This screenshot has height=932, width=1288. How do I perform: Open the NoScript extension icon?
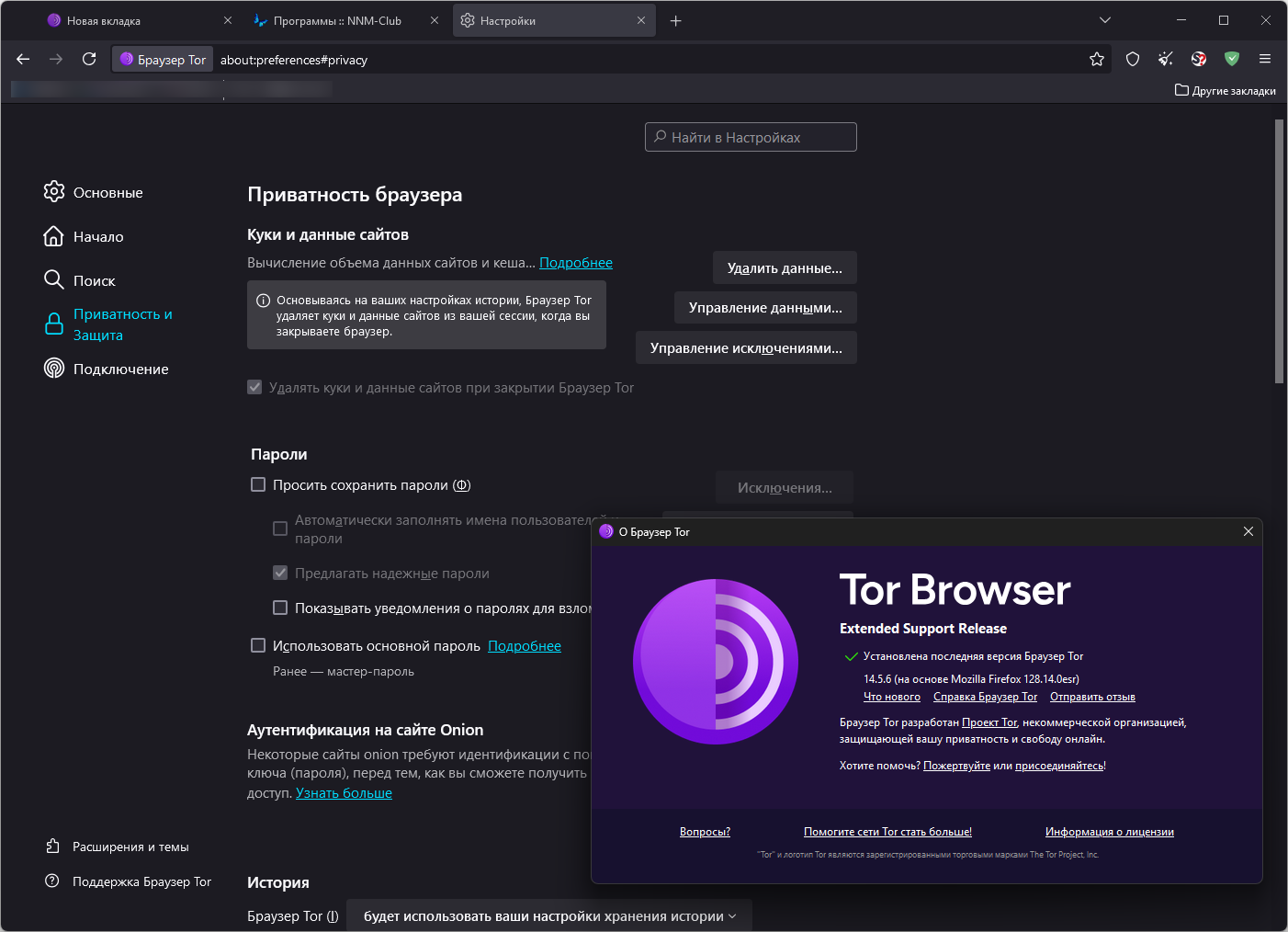coord(1199,60)
